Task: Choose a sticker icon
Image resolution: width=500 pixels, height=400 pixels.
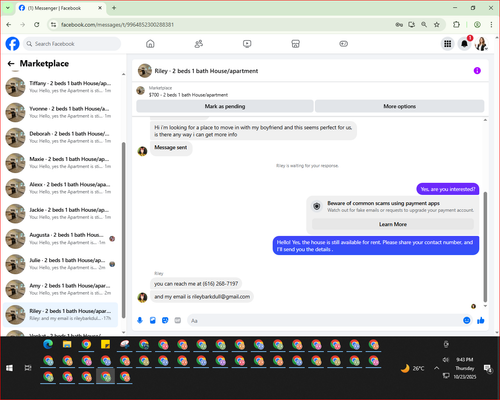Action: (x=165, y=320)
